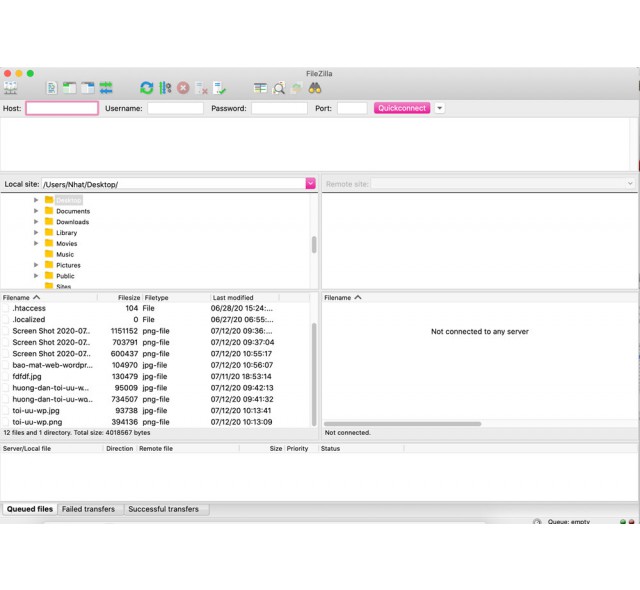Toggle directory comparison icon
640x590 pixels.
279,88
